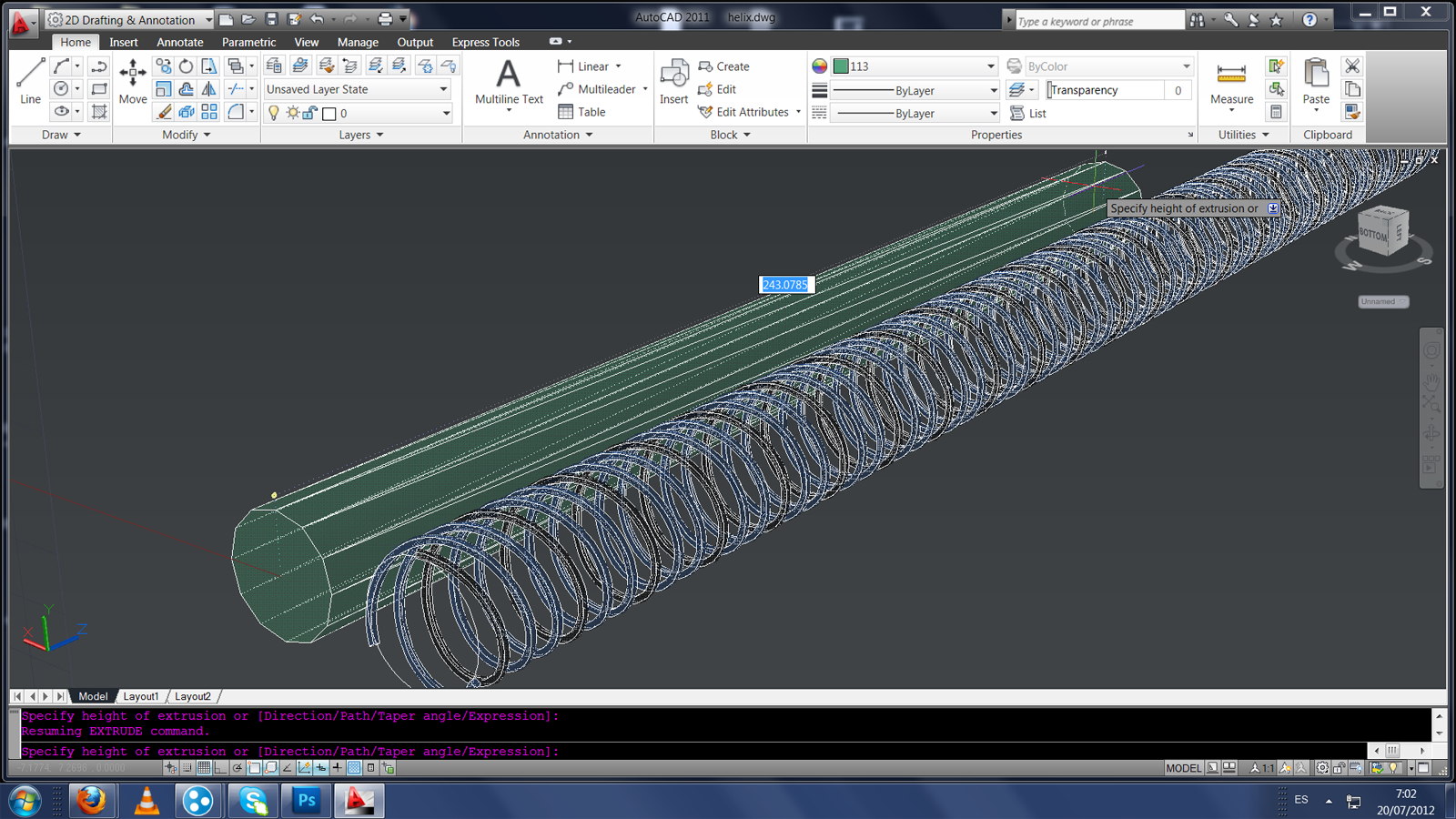Switch to the Annotate ribbon tab
The image size is (1456, 819).
[180, 42]
